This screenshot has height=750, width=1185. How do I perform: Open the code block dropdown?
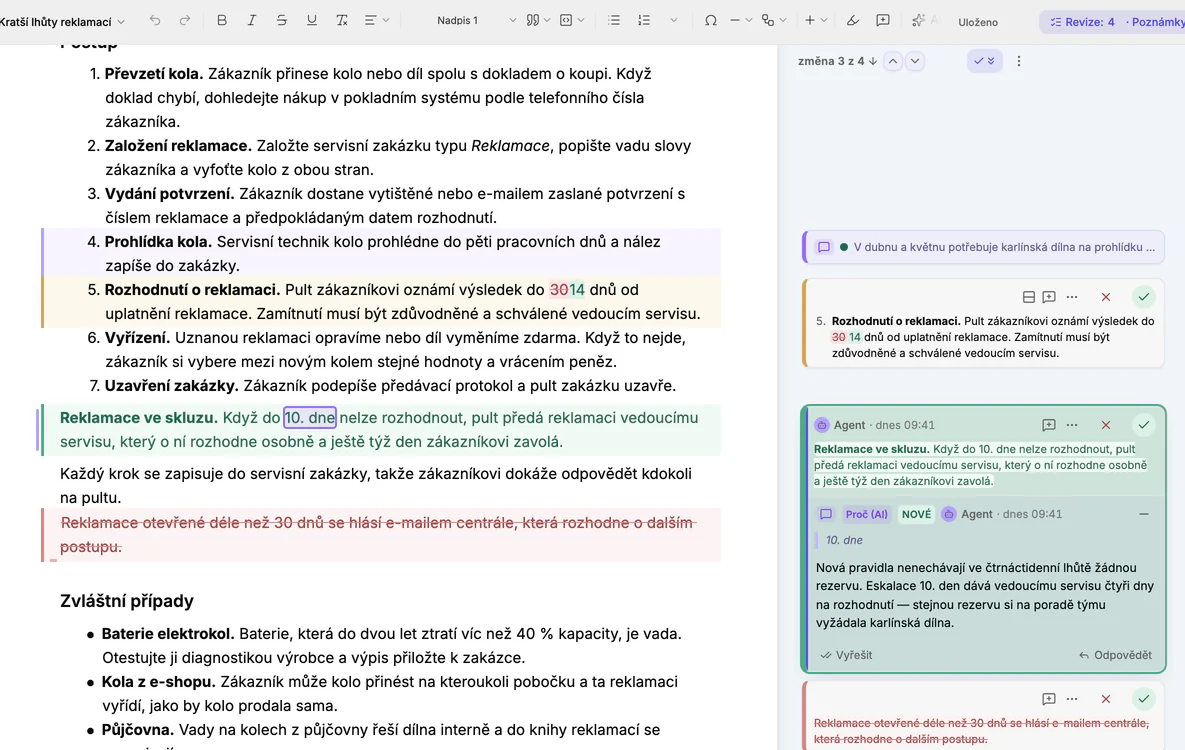[571, 20]
